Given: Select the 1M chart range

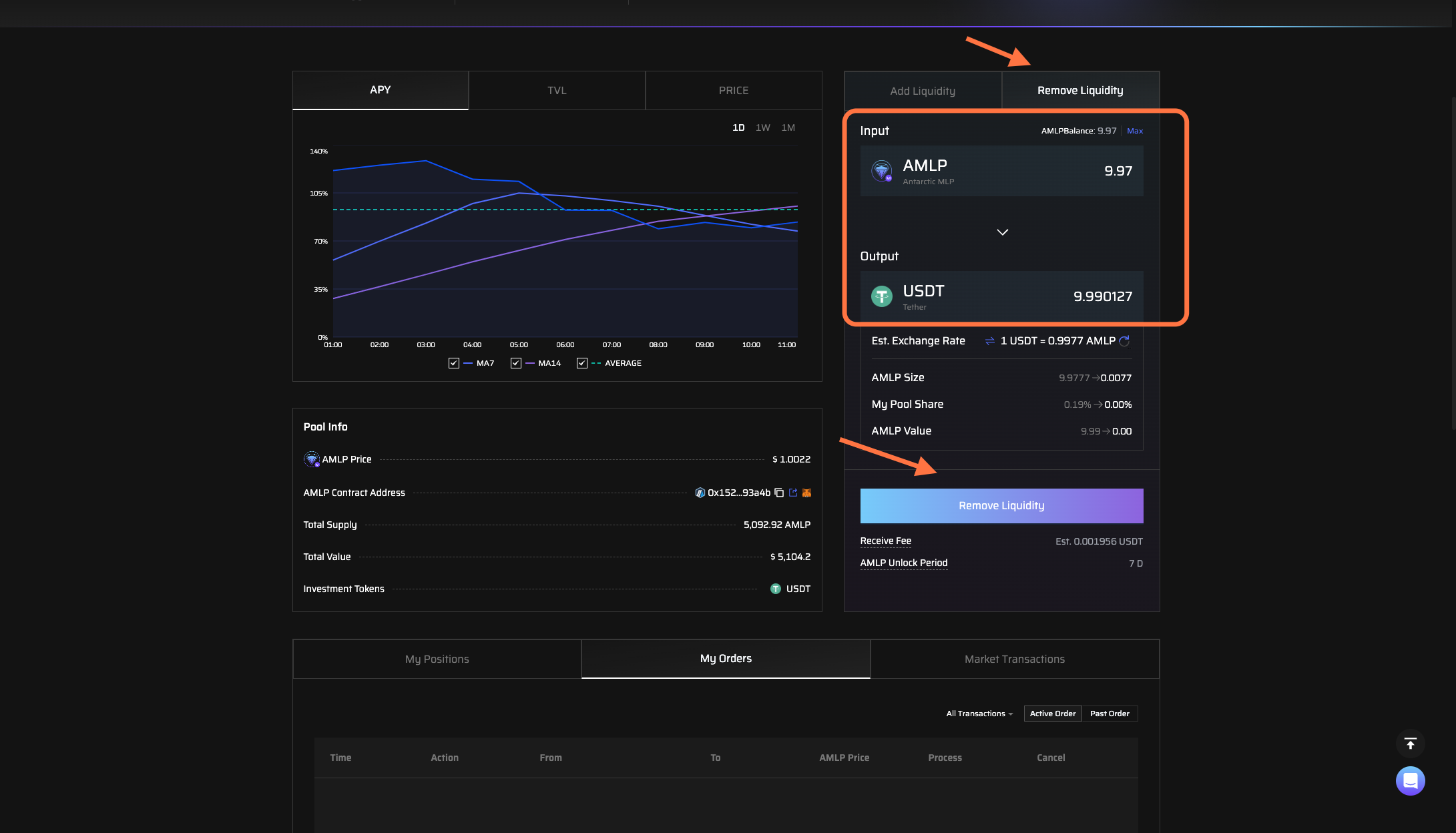Looking at the screenshot, I should coord(788,127).
